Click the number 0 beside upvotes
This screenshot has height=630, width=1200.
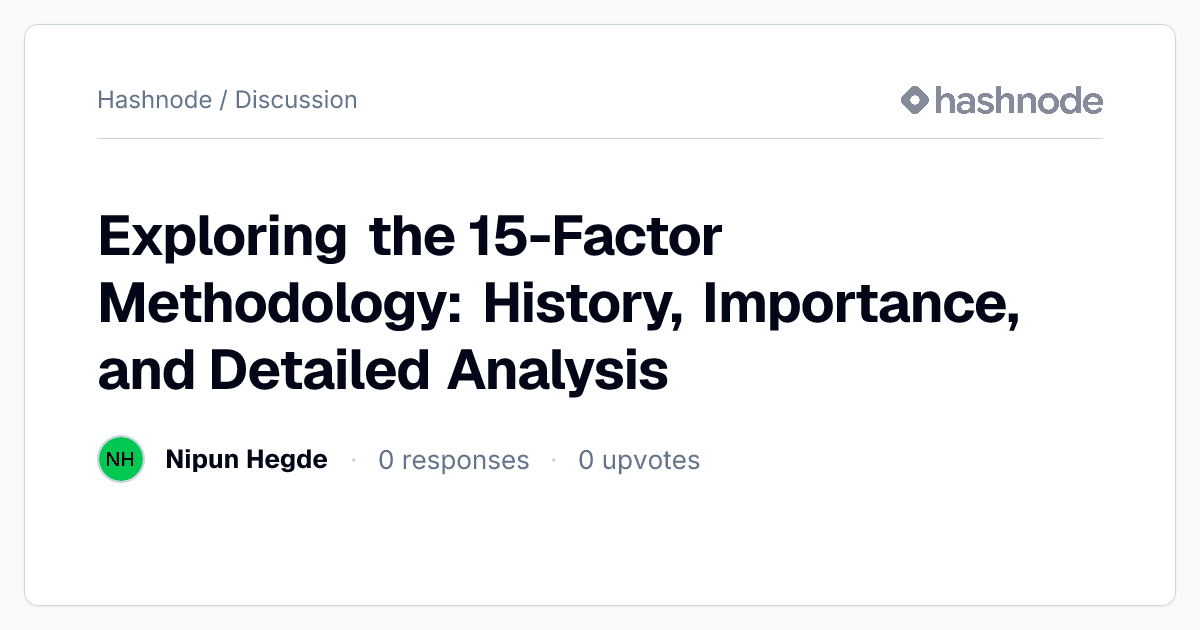[586, 460]
